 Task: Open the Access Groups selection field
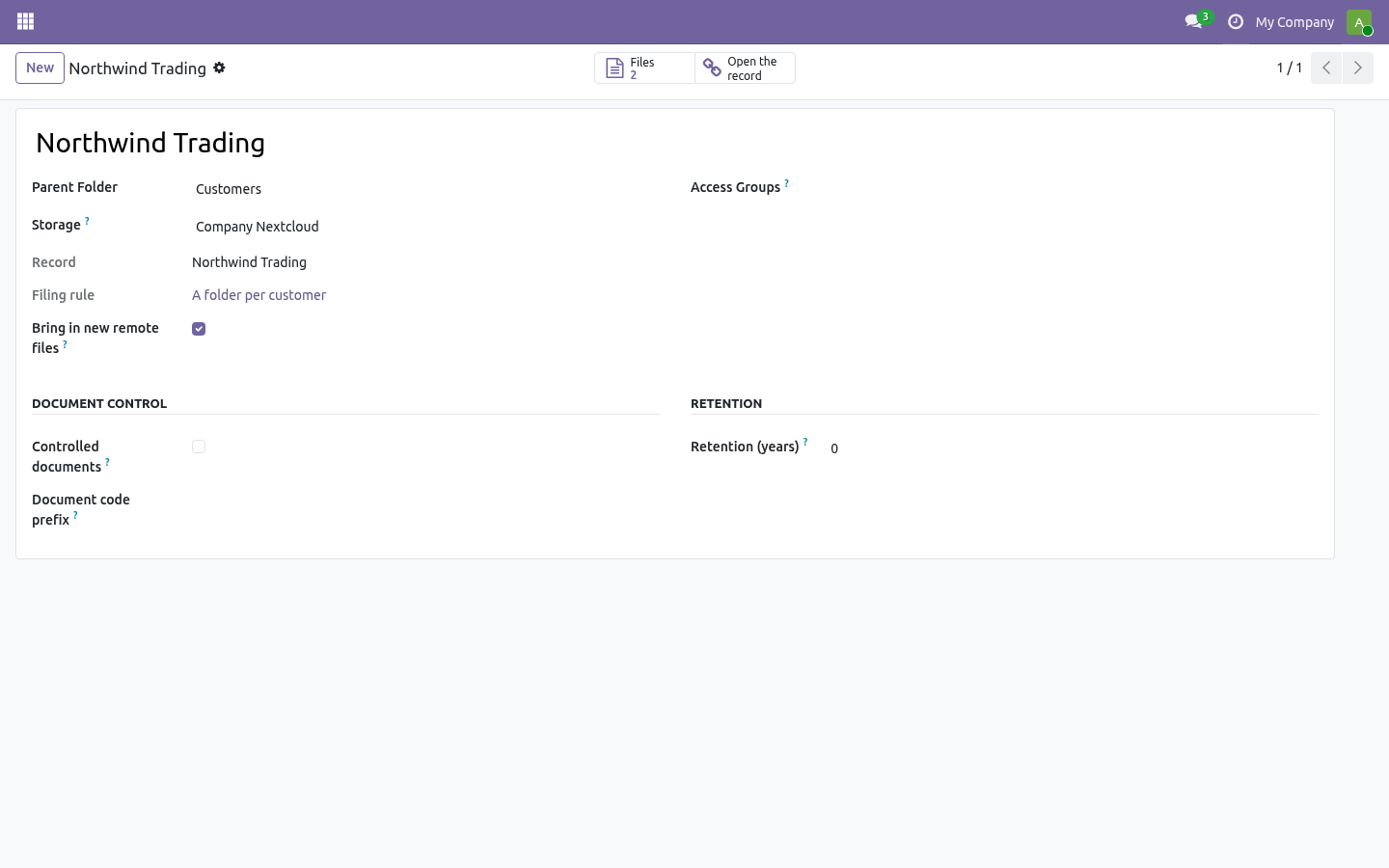(1073, 189)
